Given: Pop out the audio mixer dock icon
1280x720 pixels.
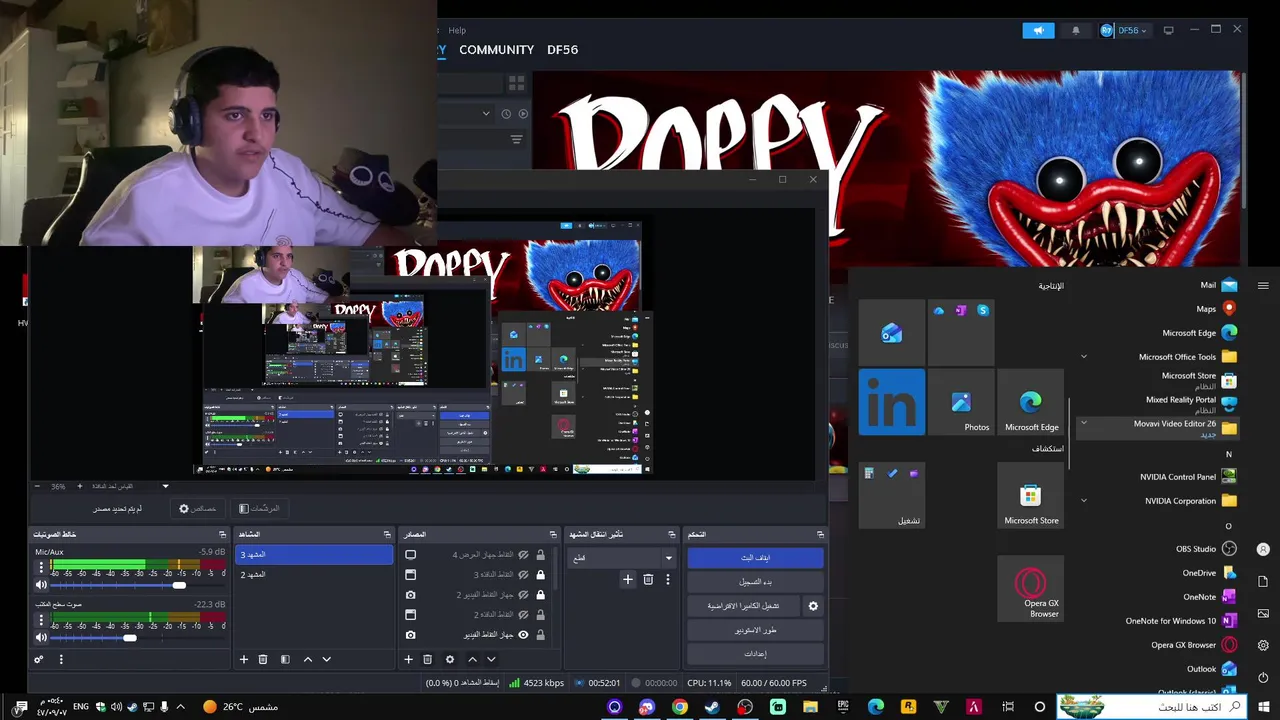Looking at the screenshot, I should (223, 534).
